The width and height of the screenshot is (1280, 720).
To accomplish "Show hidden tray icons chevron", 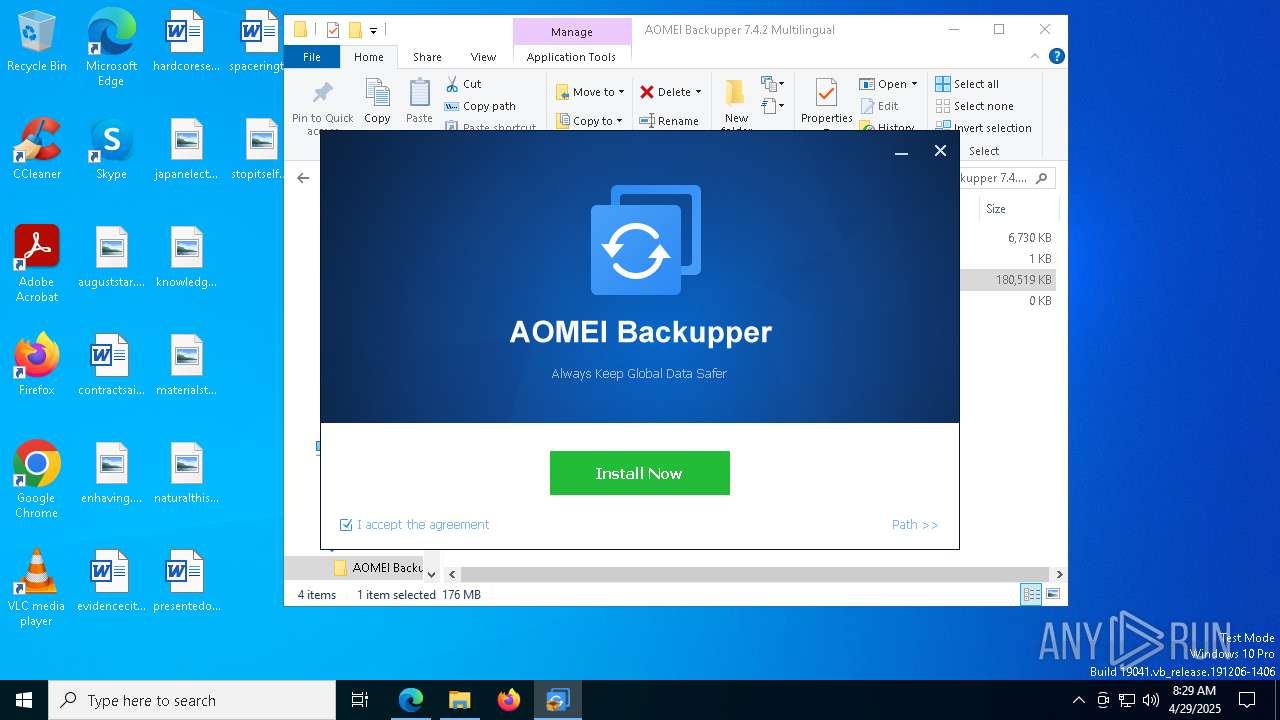I will (1078, 700).
